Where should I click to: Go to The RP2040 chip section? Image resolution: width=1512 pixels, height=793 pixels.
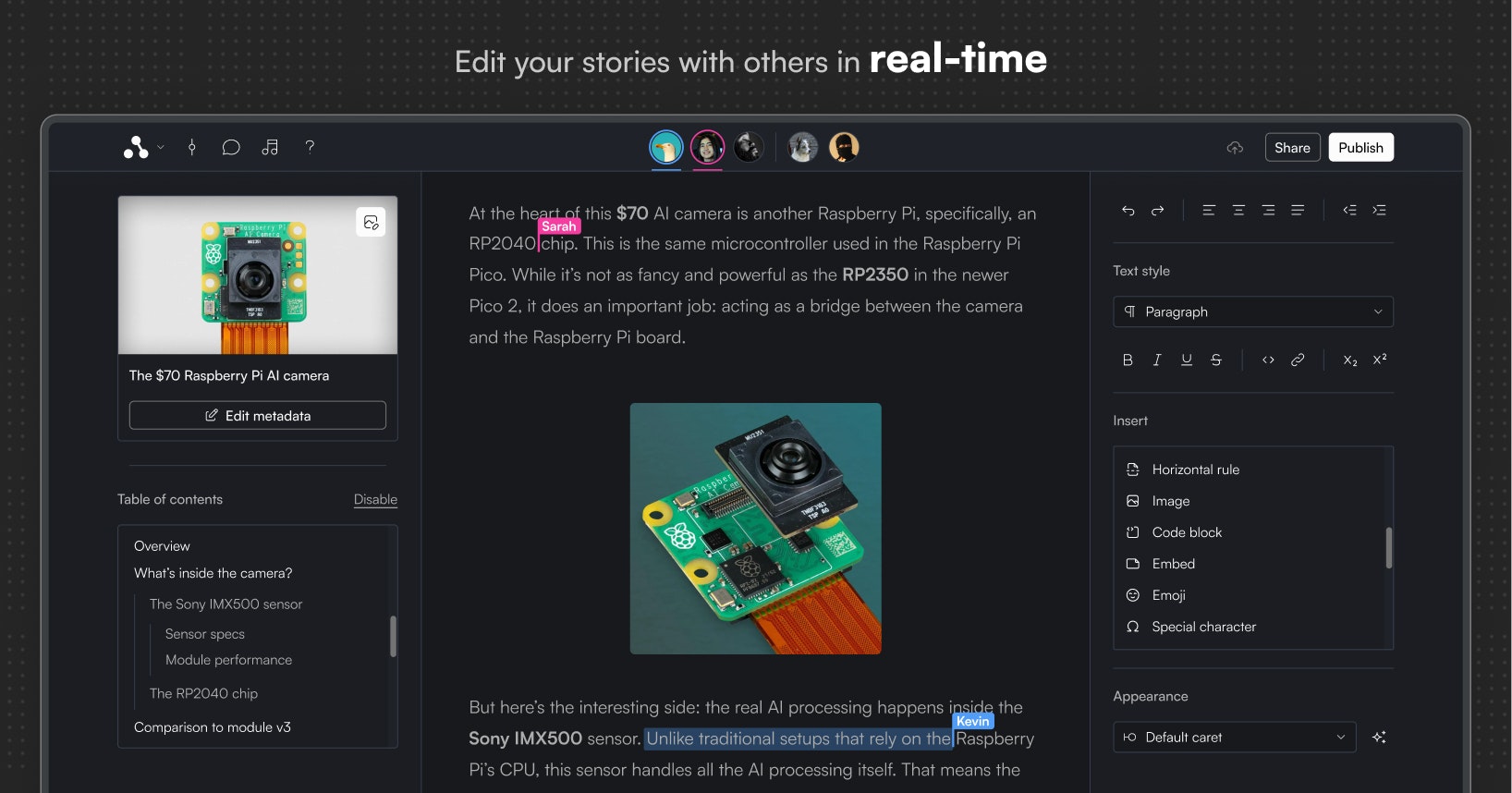[203, 693]
